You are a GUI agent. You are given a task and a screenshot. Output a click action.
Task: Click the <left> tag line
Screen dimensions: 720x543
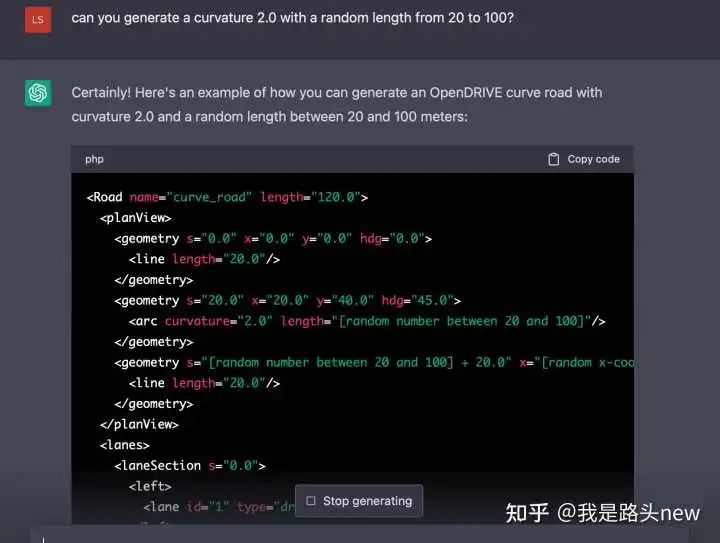pos(150,487)
